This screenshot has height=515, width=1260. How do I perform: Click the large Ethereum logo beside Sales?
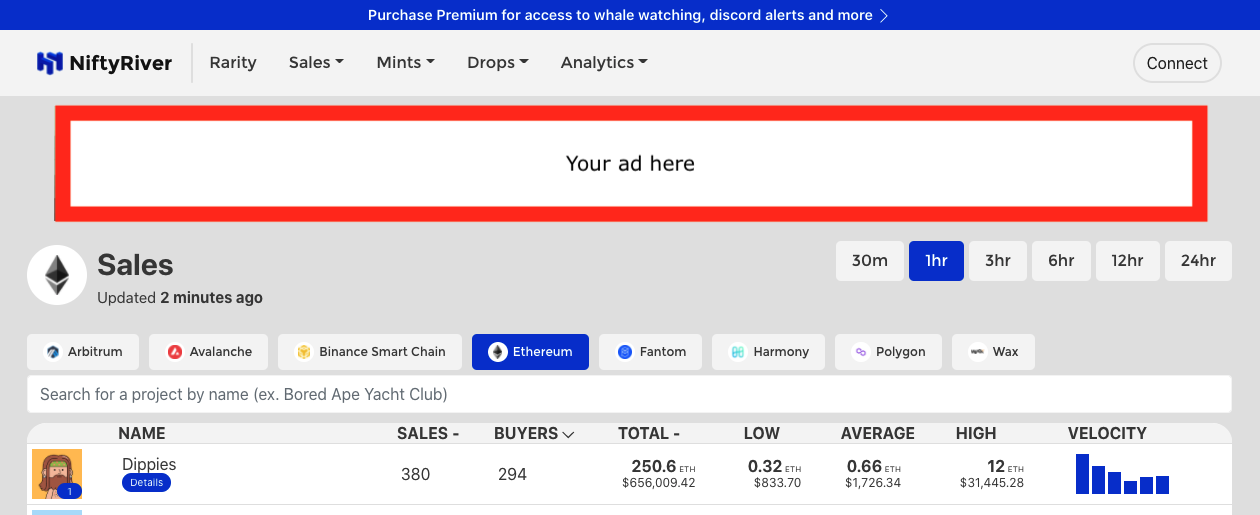click(x=57, y=275)
